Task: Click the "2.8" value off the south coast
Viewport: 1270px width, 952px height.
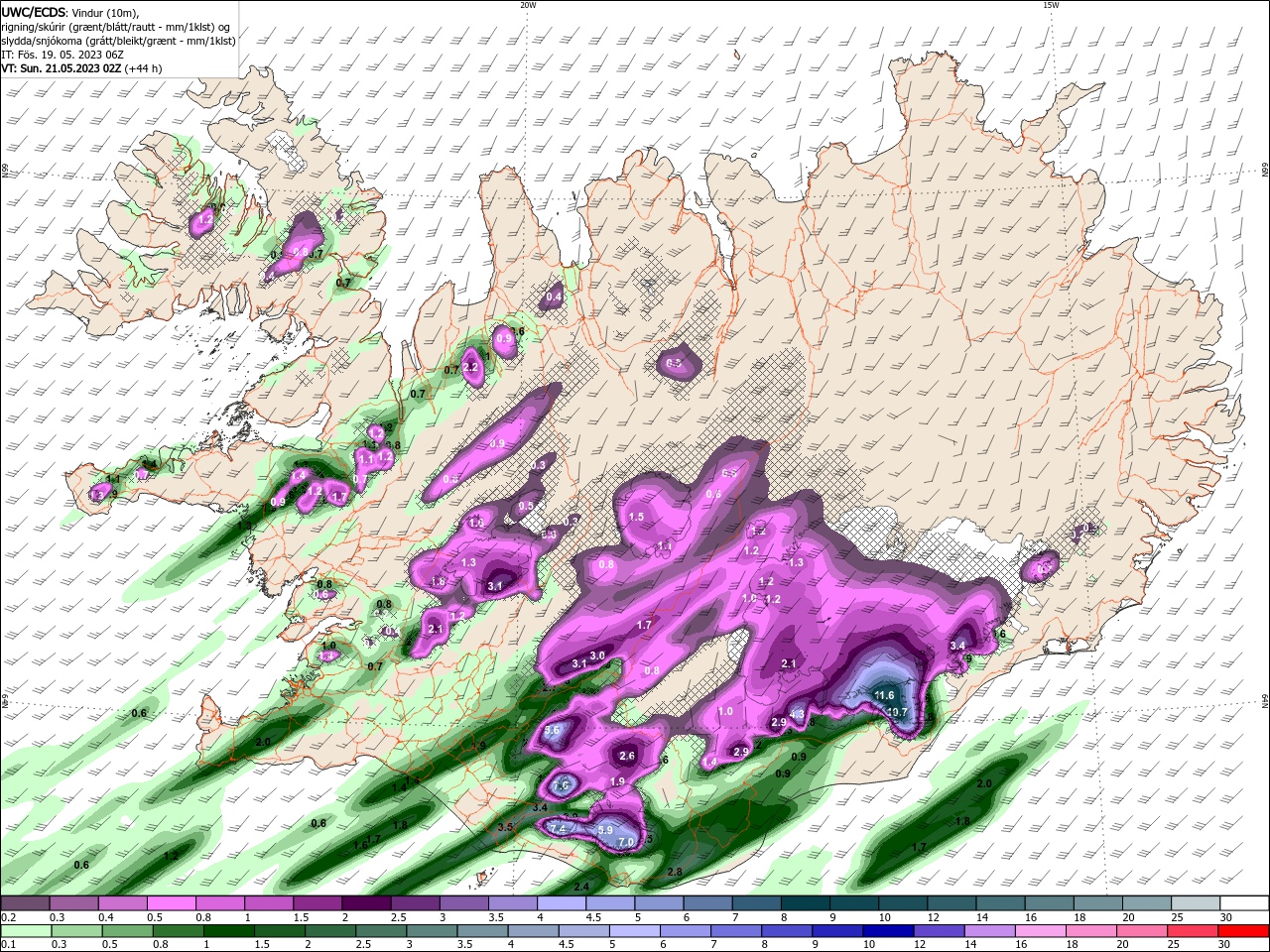Action: click(675, 872)
